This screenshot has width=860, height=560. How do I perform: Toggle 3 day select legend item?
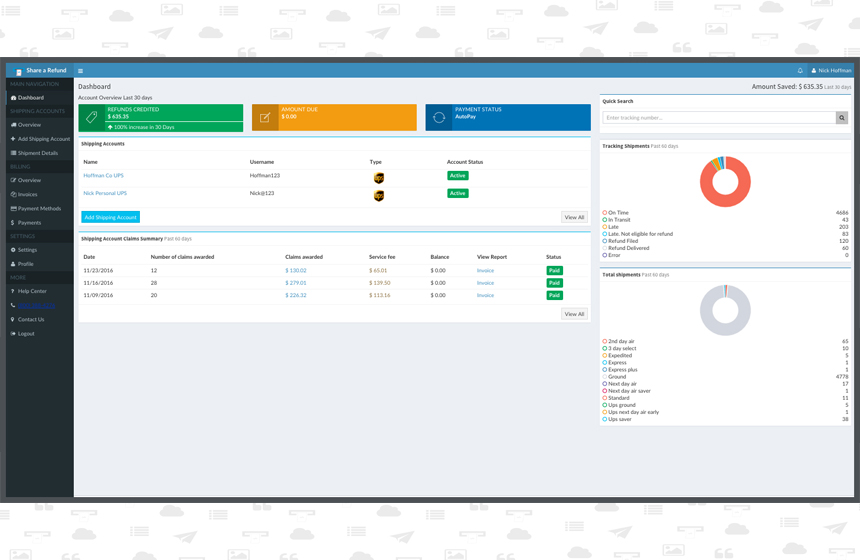[619, 349]
